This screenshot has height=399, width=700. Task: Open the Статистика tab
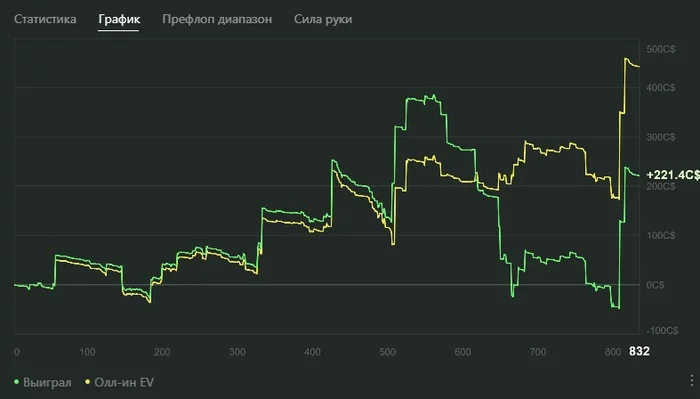tap(45, 19)
